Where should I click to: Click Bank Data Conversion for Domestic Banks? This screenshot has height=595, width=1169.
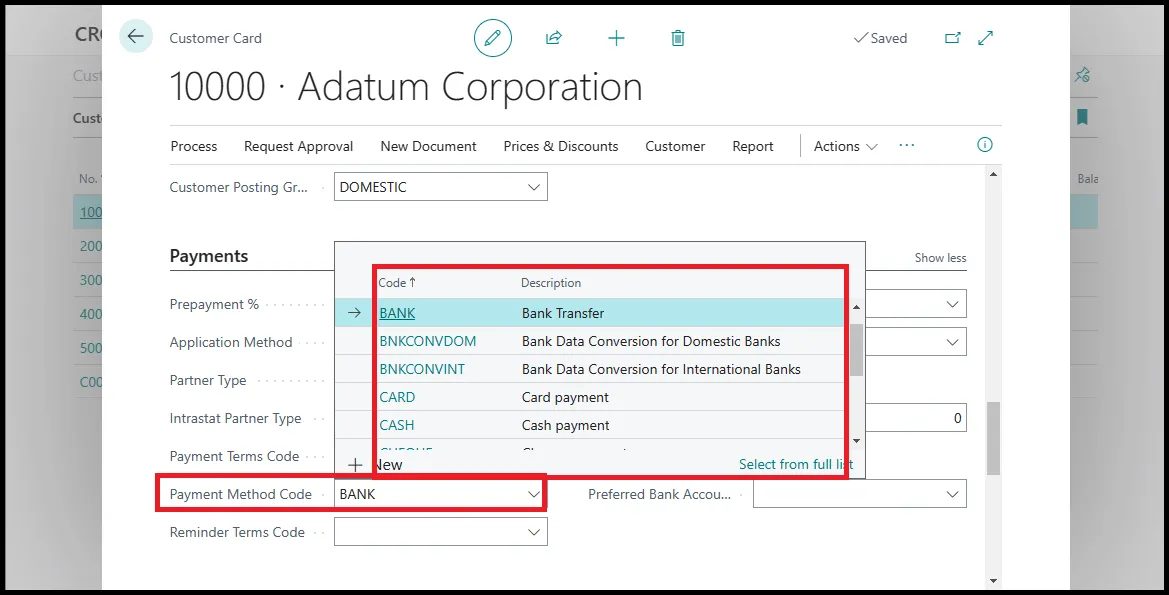click(x=651, y=341)
